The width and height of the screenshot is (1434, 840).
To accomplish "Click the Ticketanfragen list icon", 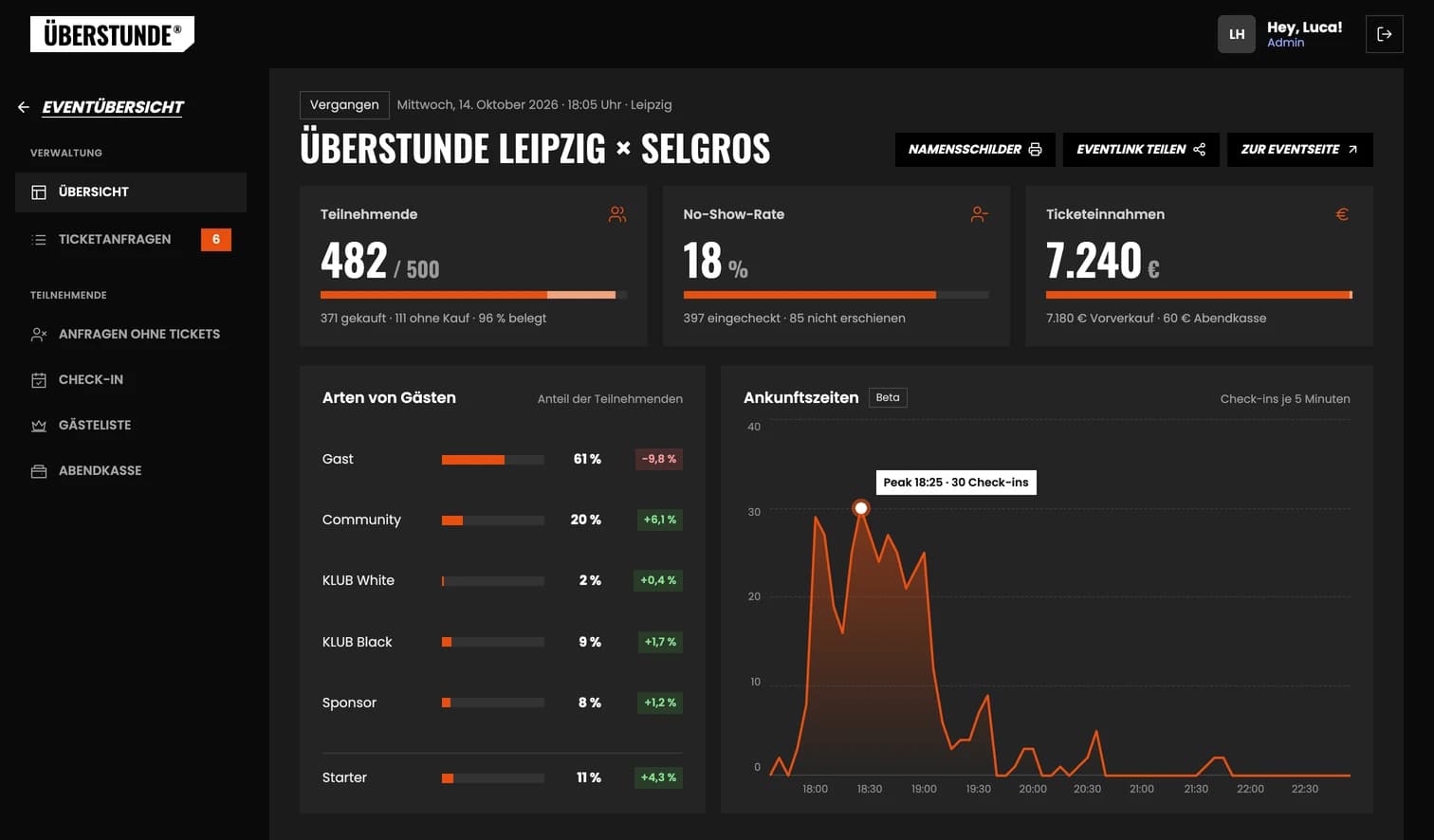I will (x=39, y=240).
